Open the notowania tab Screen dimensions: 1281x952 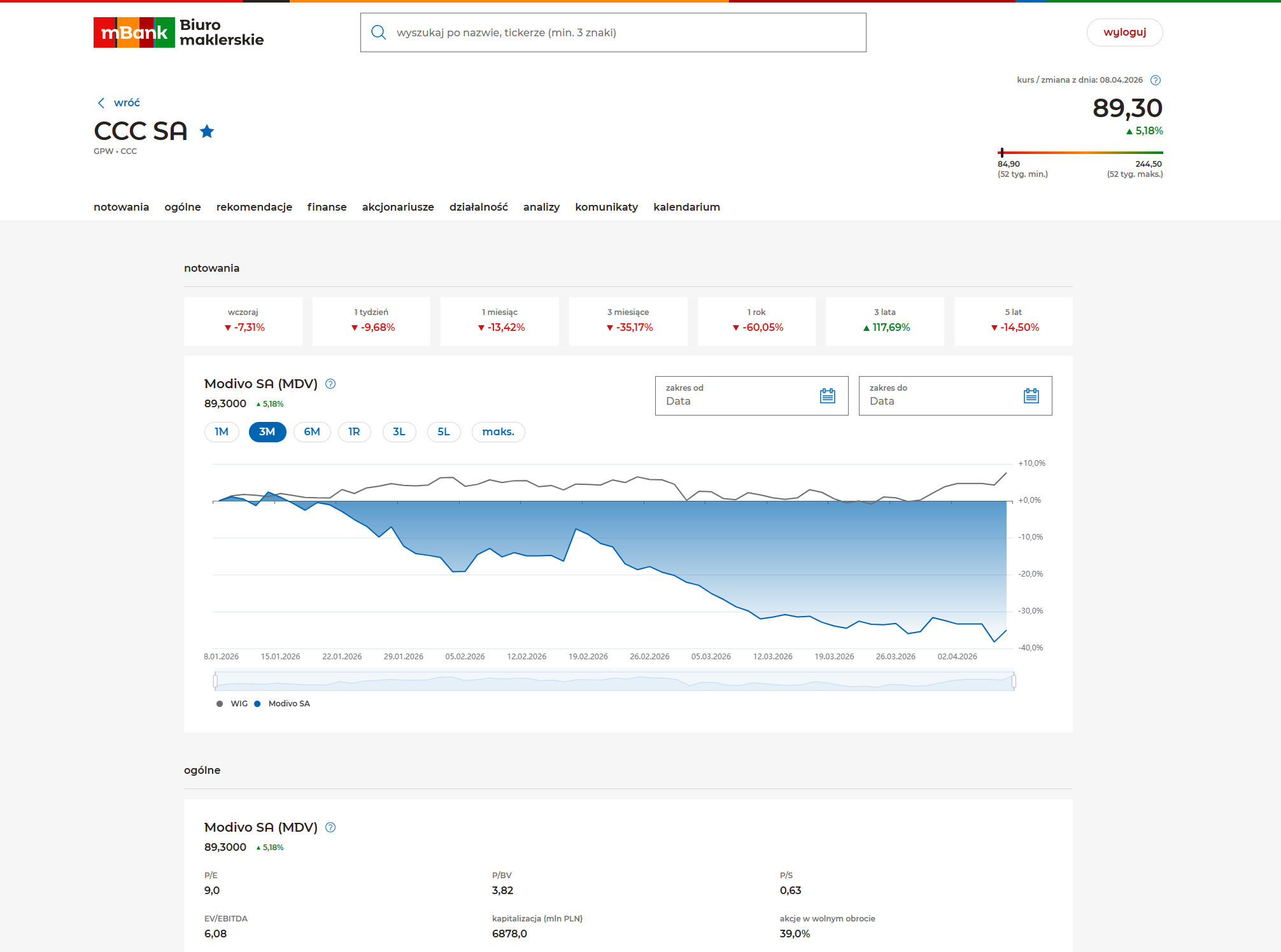coord(121,207)
